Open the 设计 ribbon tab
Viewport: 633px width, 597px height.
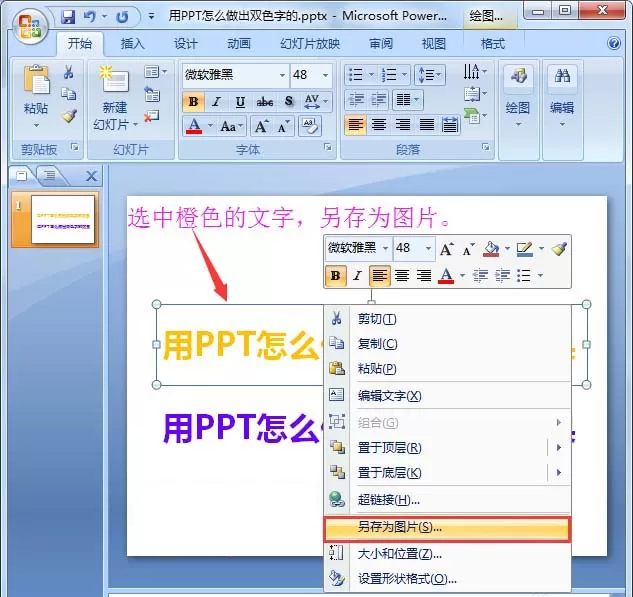coord(185,44)
